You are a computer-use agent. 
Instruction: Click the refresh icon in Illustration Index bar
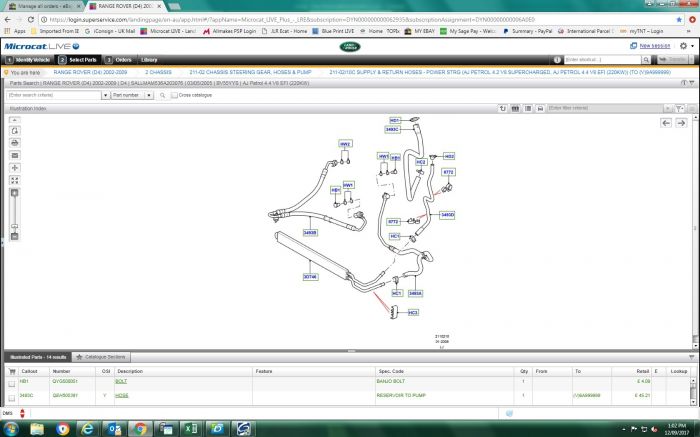pyautogui.click(x=503, y=108)
